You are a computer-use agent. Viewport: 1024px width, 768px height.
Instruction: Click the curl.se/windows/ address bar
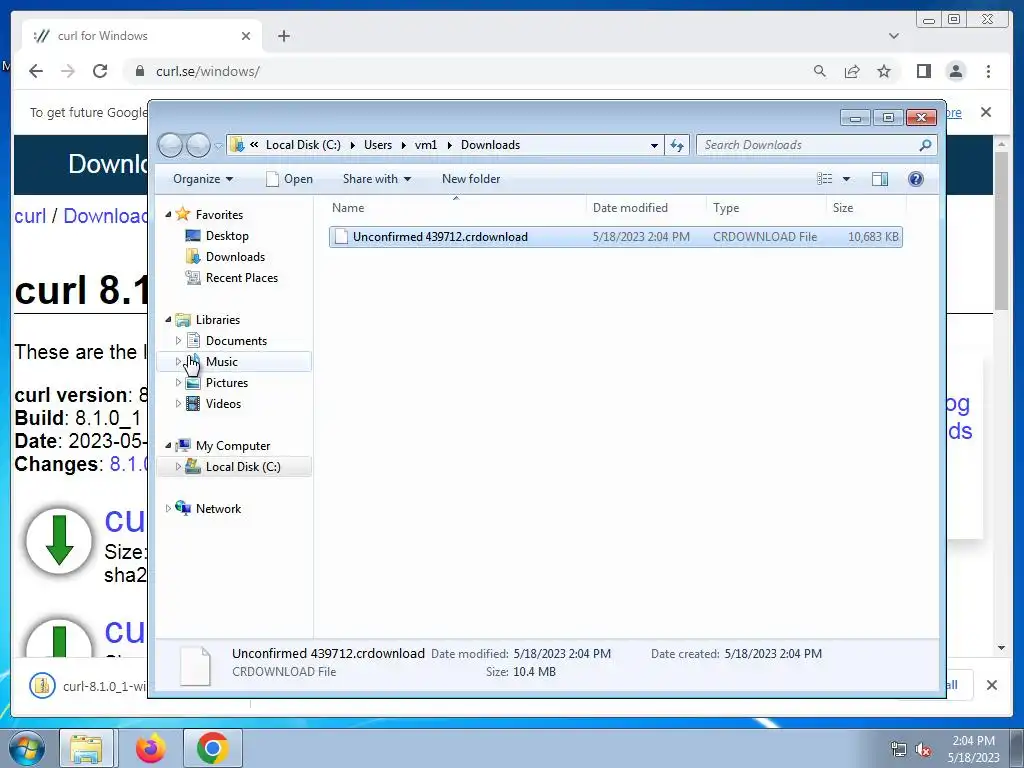[x=464, y=71]
